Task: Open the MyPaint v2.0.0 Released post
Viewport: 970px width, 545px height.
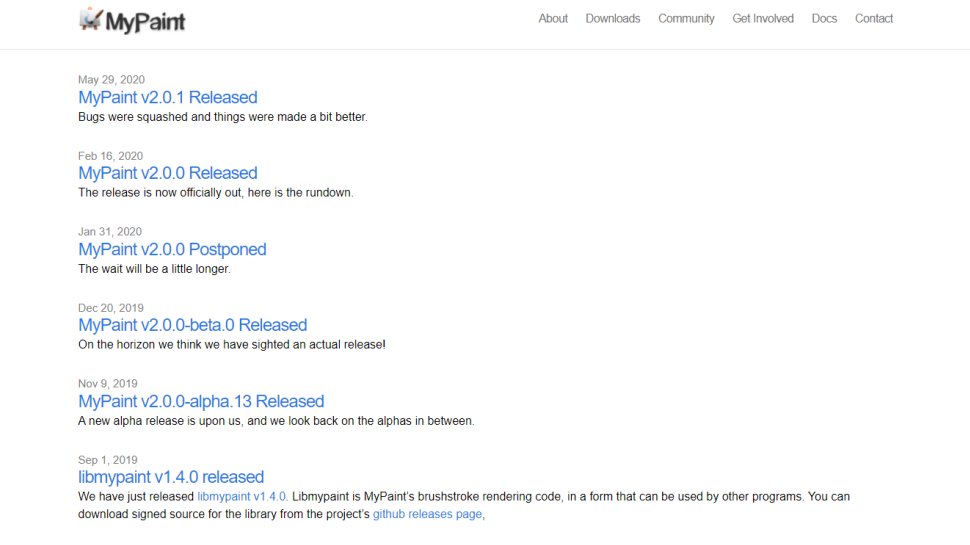Action: point(168,173)
